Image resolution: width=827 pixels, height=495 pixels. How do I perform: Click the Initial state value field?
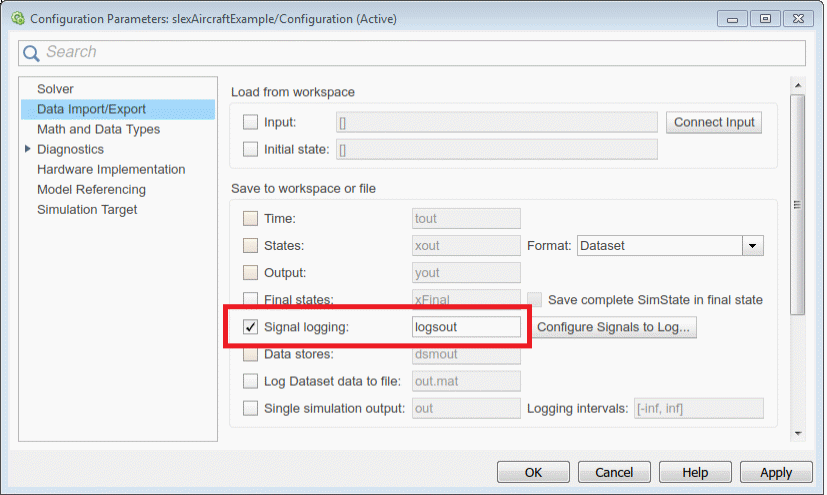[x=497, y=150]
